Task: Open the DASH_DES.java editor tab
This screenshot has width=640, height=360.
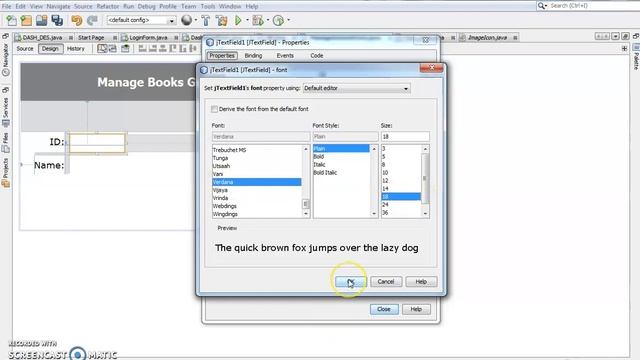Action: click(x=42, y=38)
